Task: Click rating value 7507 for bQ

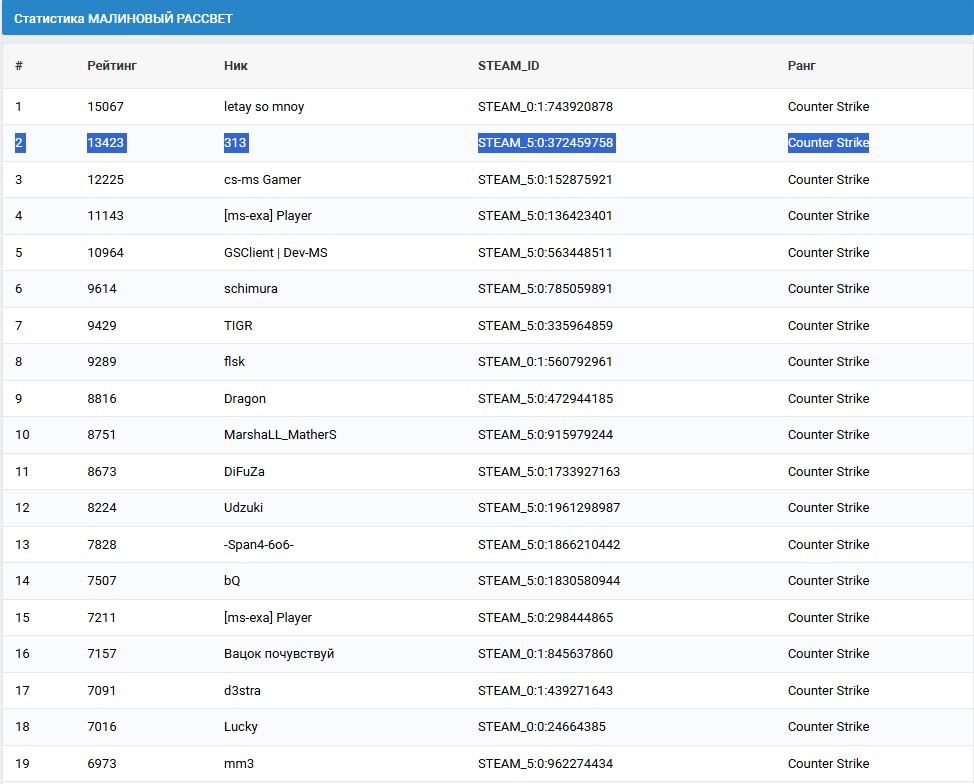Action: tap(102, 581)
